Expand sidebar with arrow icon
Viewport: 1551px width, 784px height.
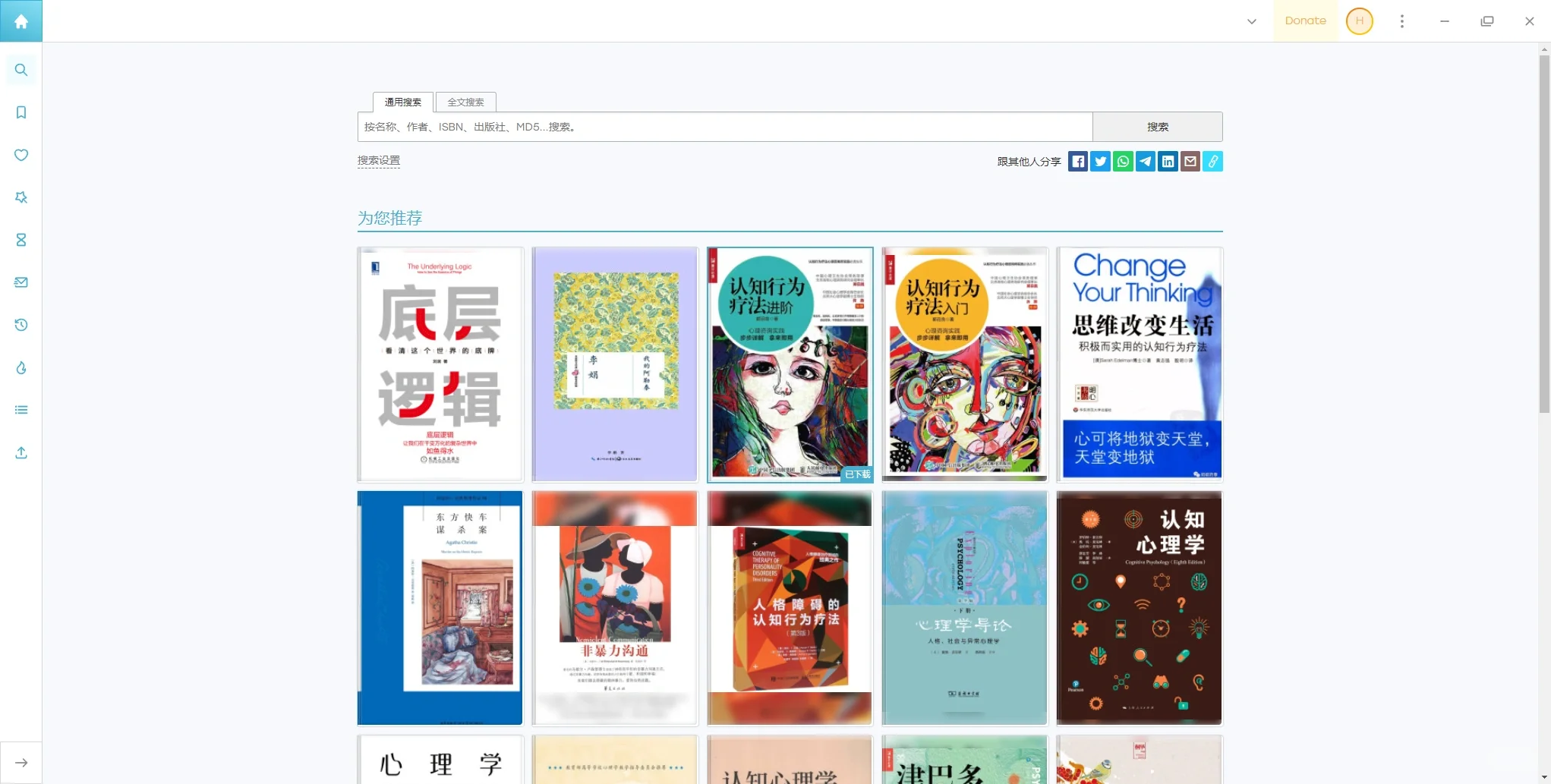tap(21, 763)
